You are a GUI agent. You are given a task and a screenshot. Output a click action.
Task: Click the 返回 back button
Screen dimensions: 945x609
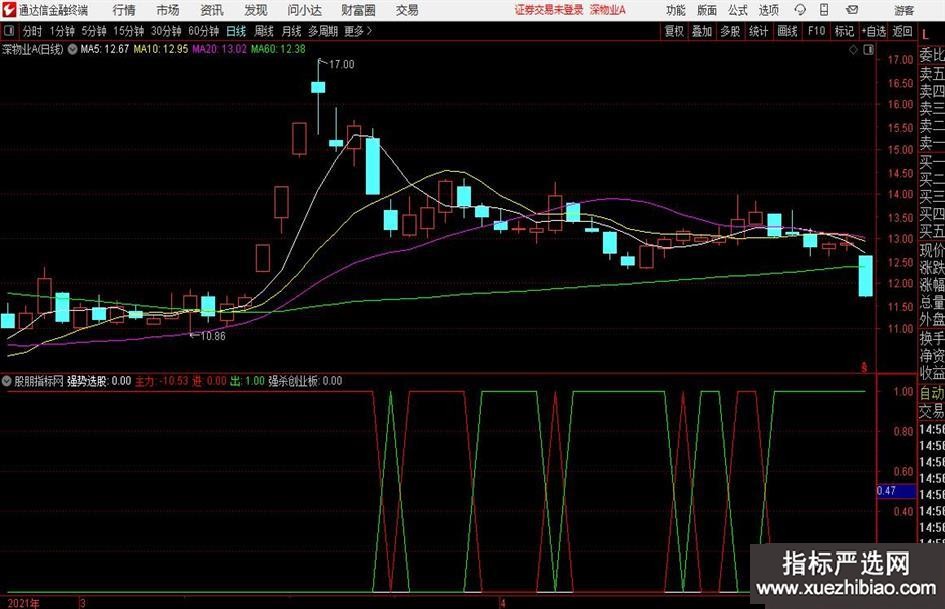902,31
